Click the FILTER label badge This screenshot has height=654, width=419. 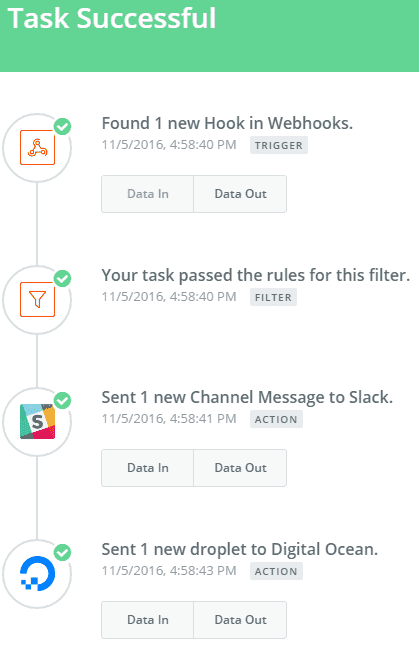coord(273,297)
